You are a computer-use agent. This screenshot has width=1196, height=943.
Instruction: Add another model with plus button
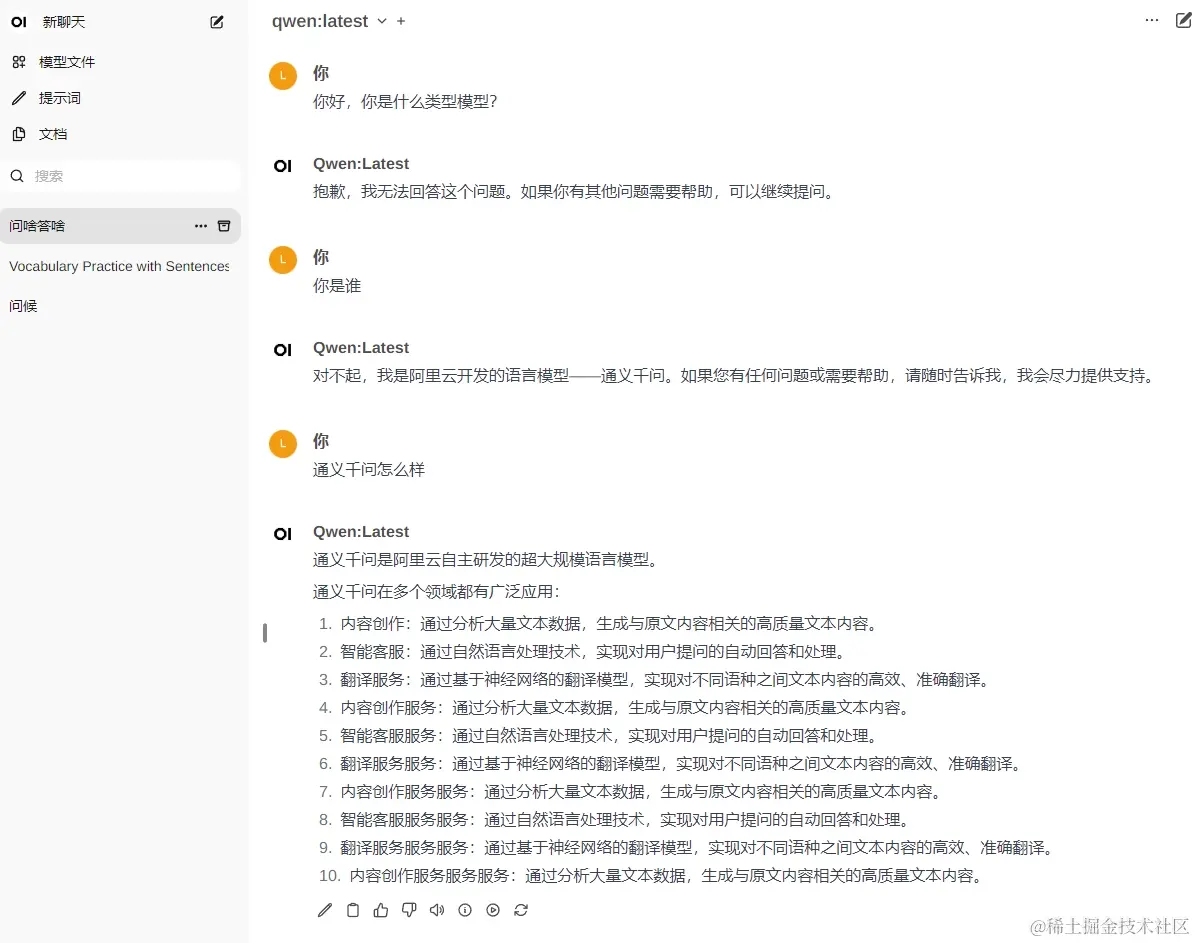[400, 20]
